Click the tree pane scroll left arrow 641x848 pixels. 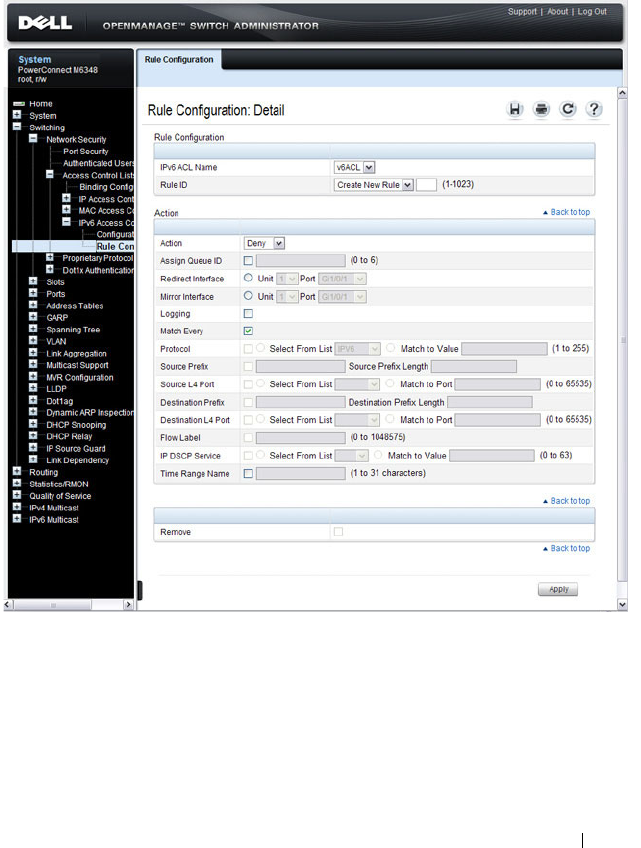tap(8, 605)
